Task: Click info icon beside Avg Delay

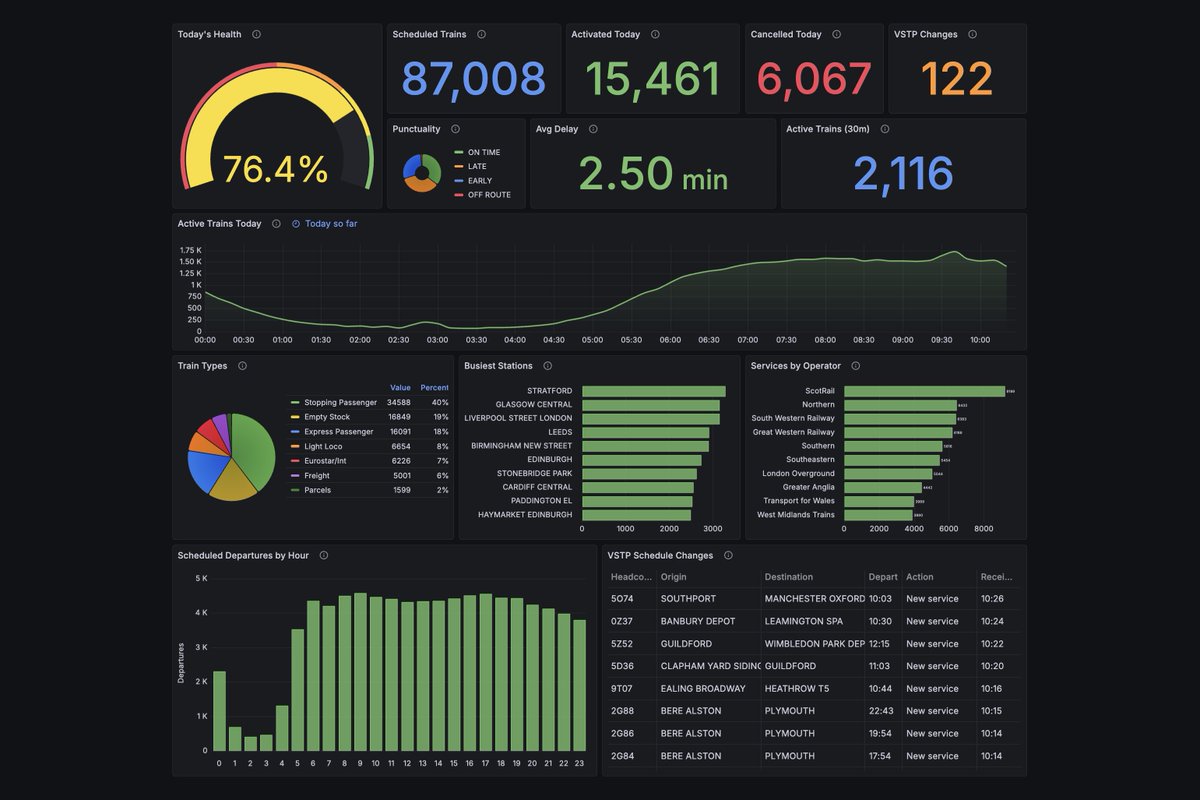Action: pyautogui.click(x=593, y=129)
